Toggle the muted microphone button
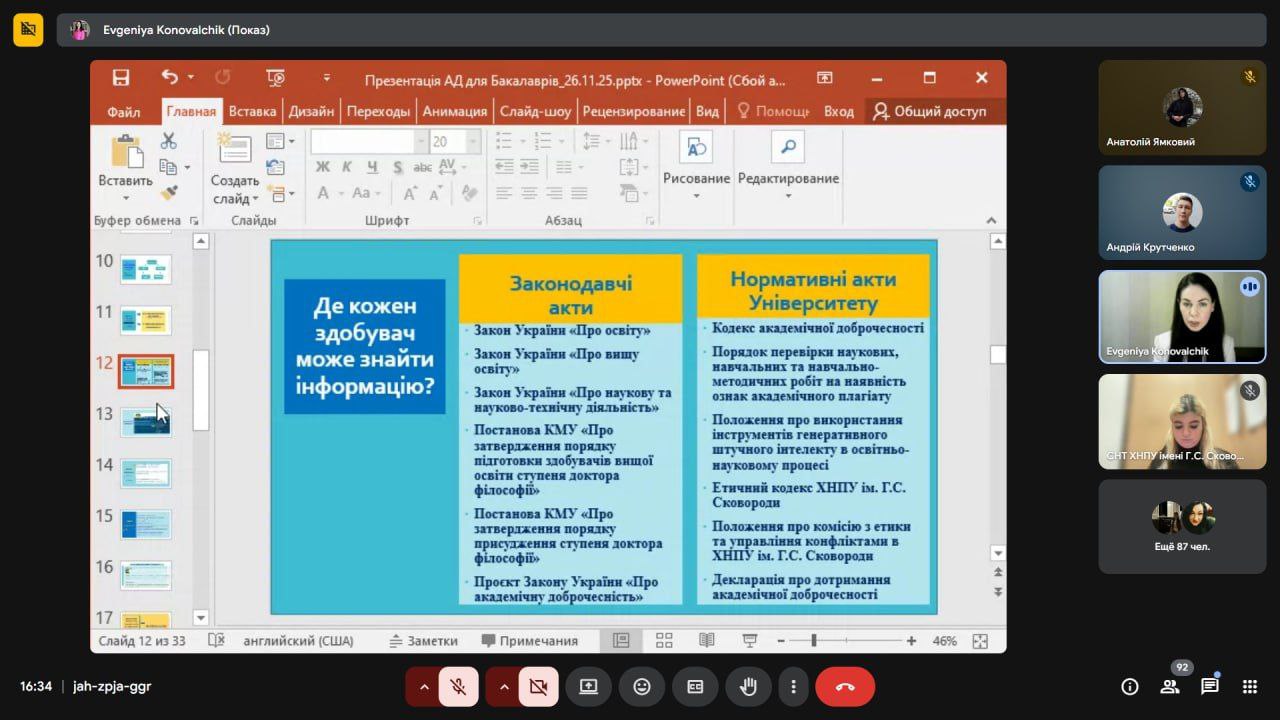 coord(458,687)
